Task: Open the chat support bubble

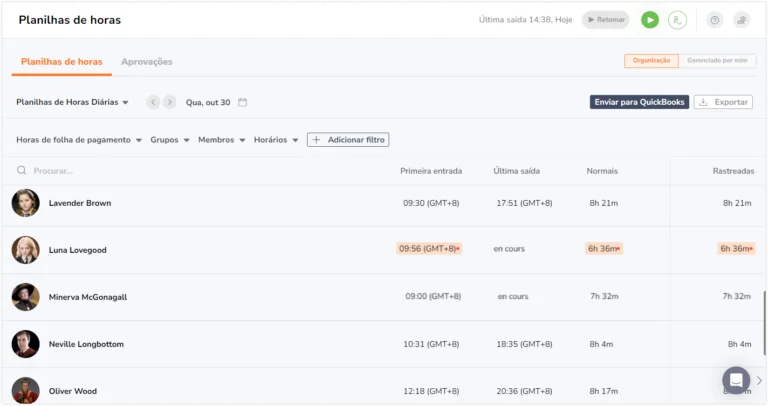Action: coord(736,380)
